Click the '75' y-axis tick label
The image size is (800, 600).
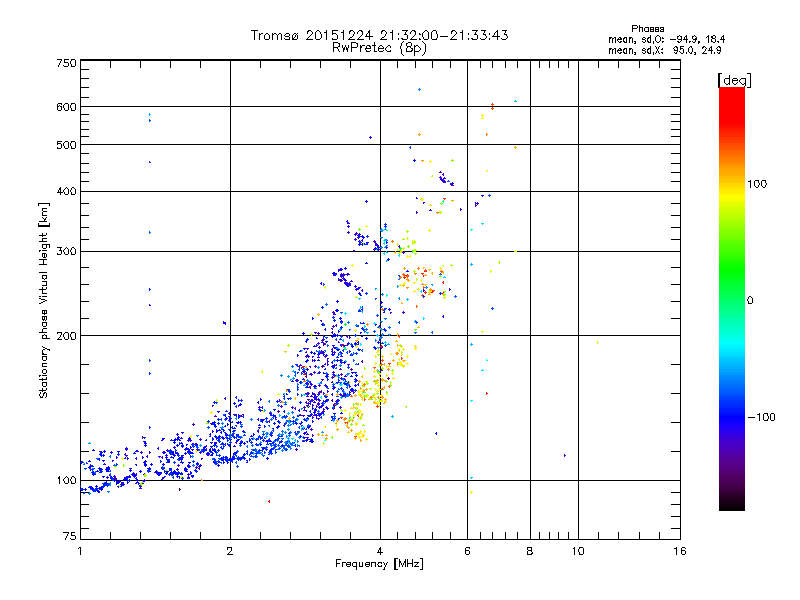point(70,536)
